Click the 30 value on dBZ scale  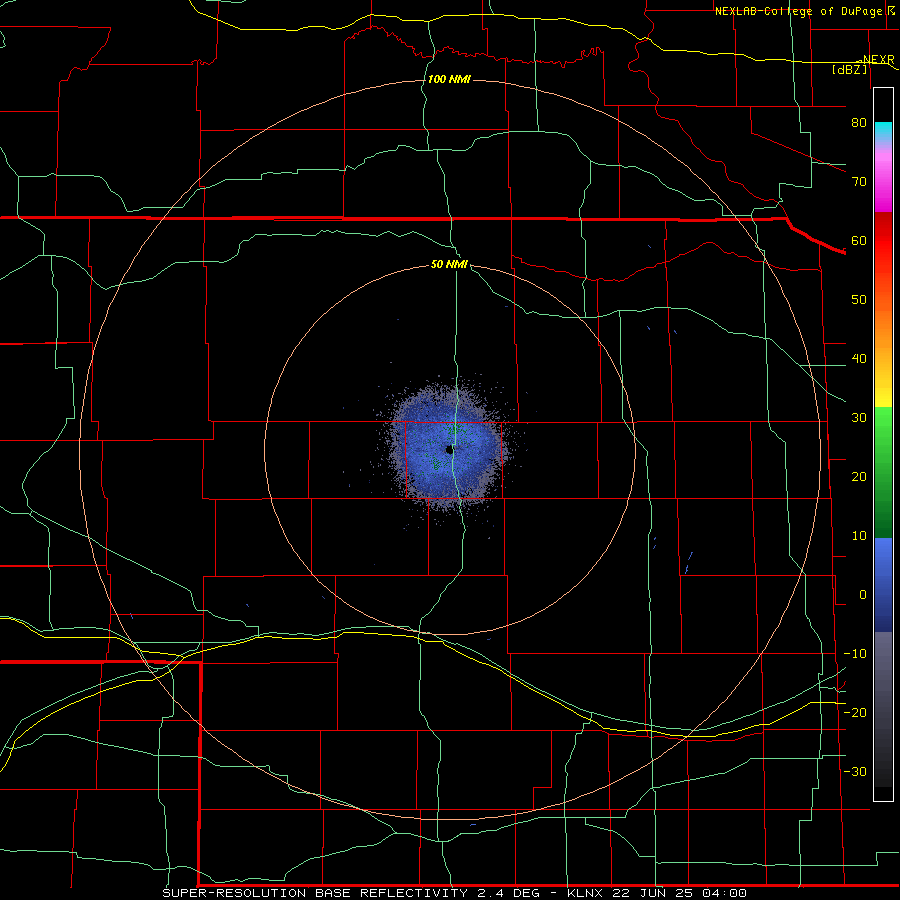(x=859, y=417)
